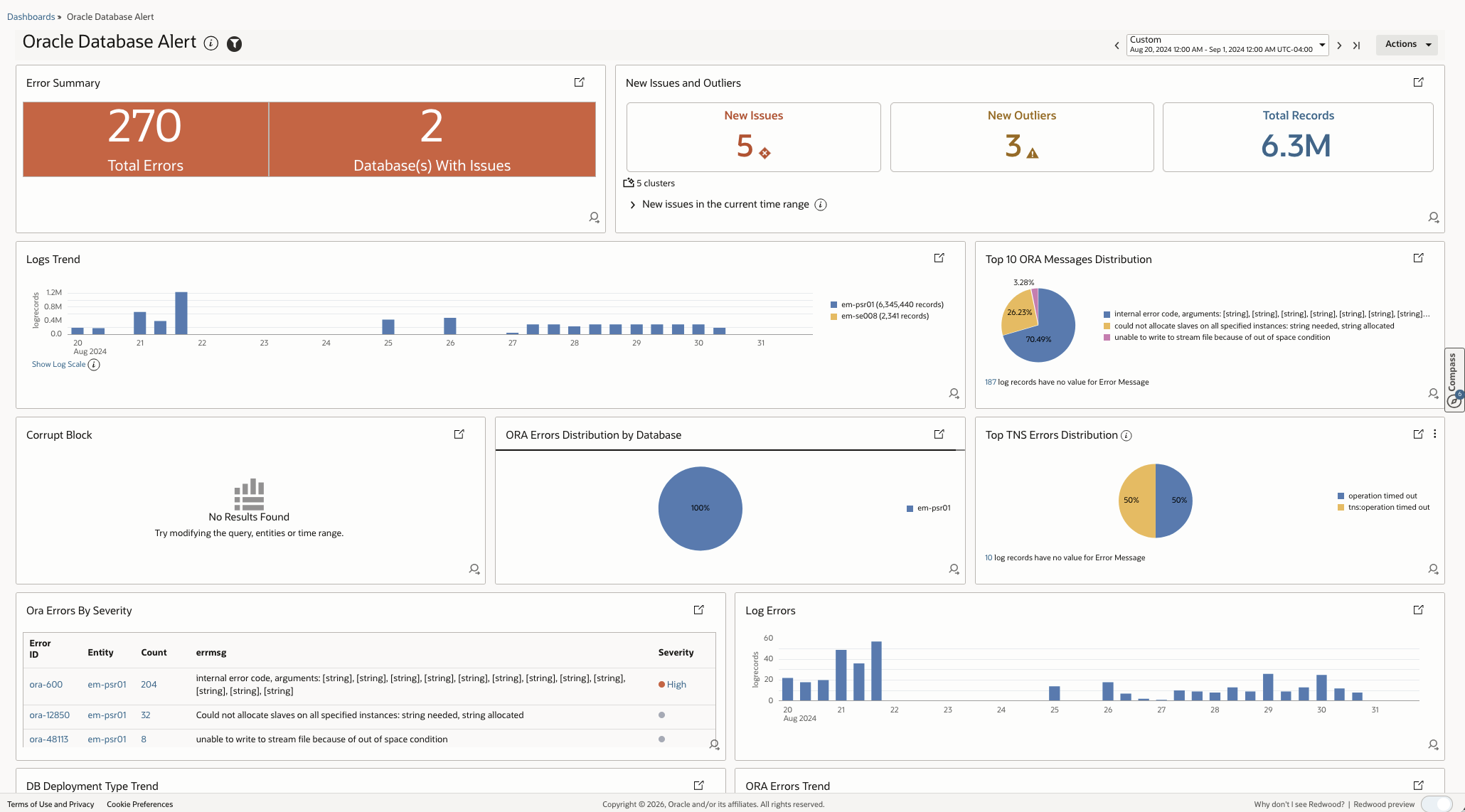Click the Corrupt Block query search icon
The width and height of the screenshot is (1465, 812).
[474, 569]
